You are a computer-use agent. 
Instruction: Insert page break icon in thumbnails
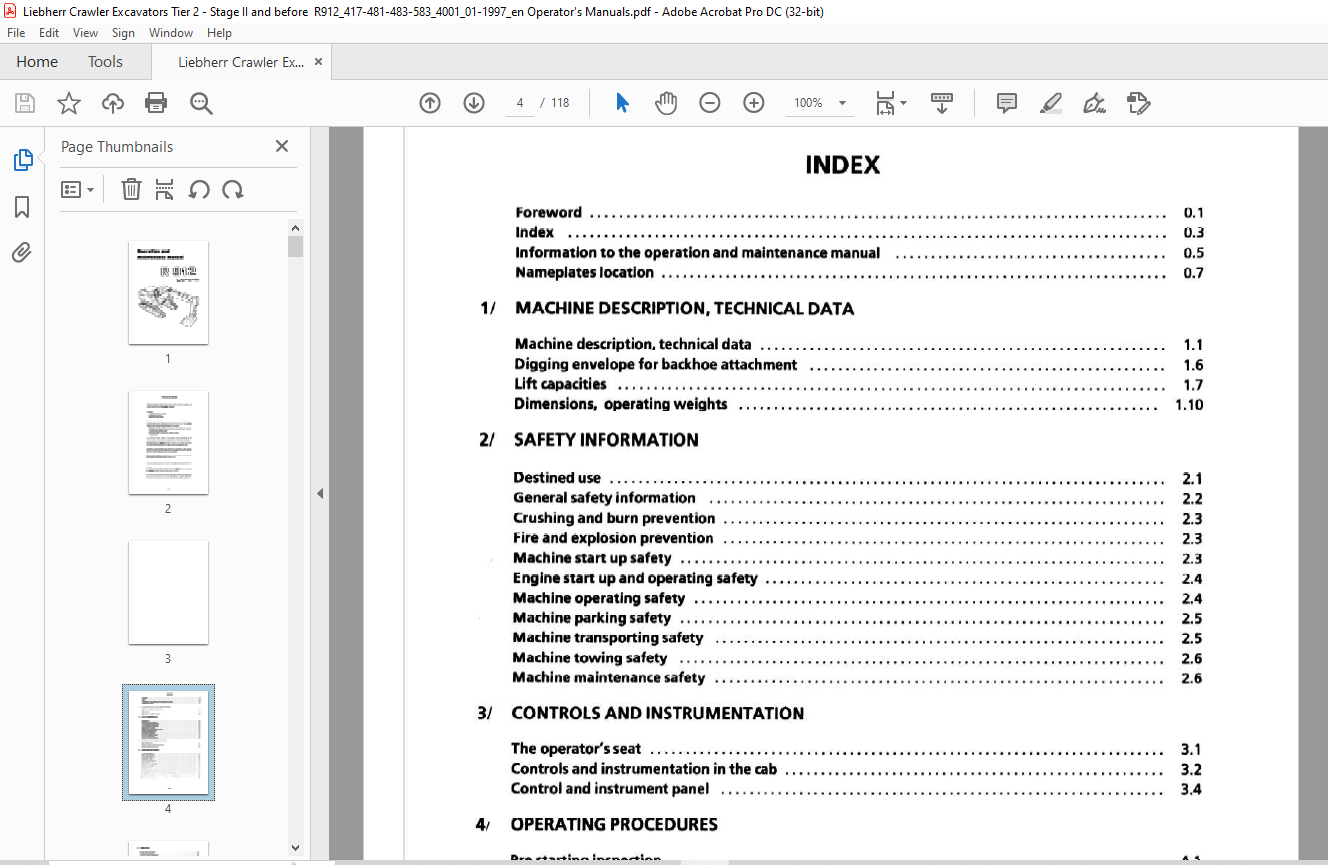(165, 189)
